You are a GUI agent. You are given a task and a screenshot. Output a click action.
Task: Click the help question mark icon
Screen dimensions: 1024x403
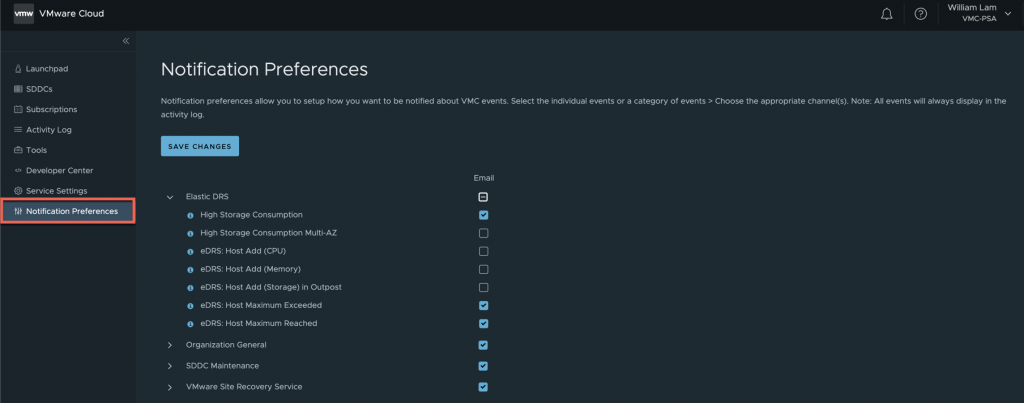(921, 14)
